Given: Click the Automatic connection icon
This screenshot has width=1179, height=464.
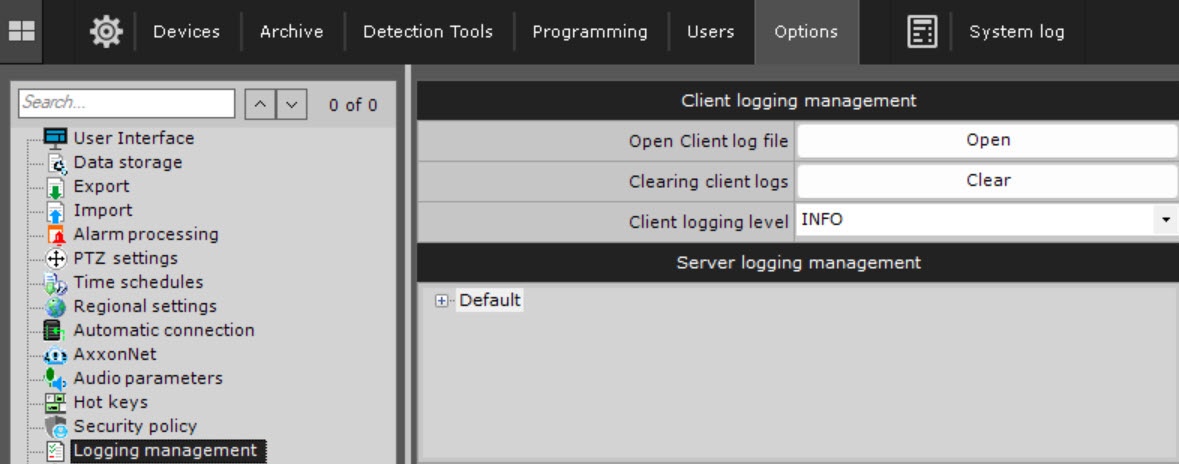Looking at the screenshot, I should click(54, 330).
